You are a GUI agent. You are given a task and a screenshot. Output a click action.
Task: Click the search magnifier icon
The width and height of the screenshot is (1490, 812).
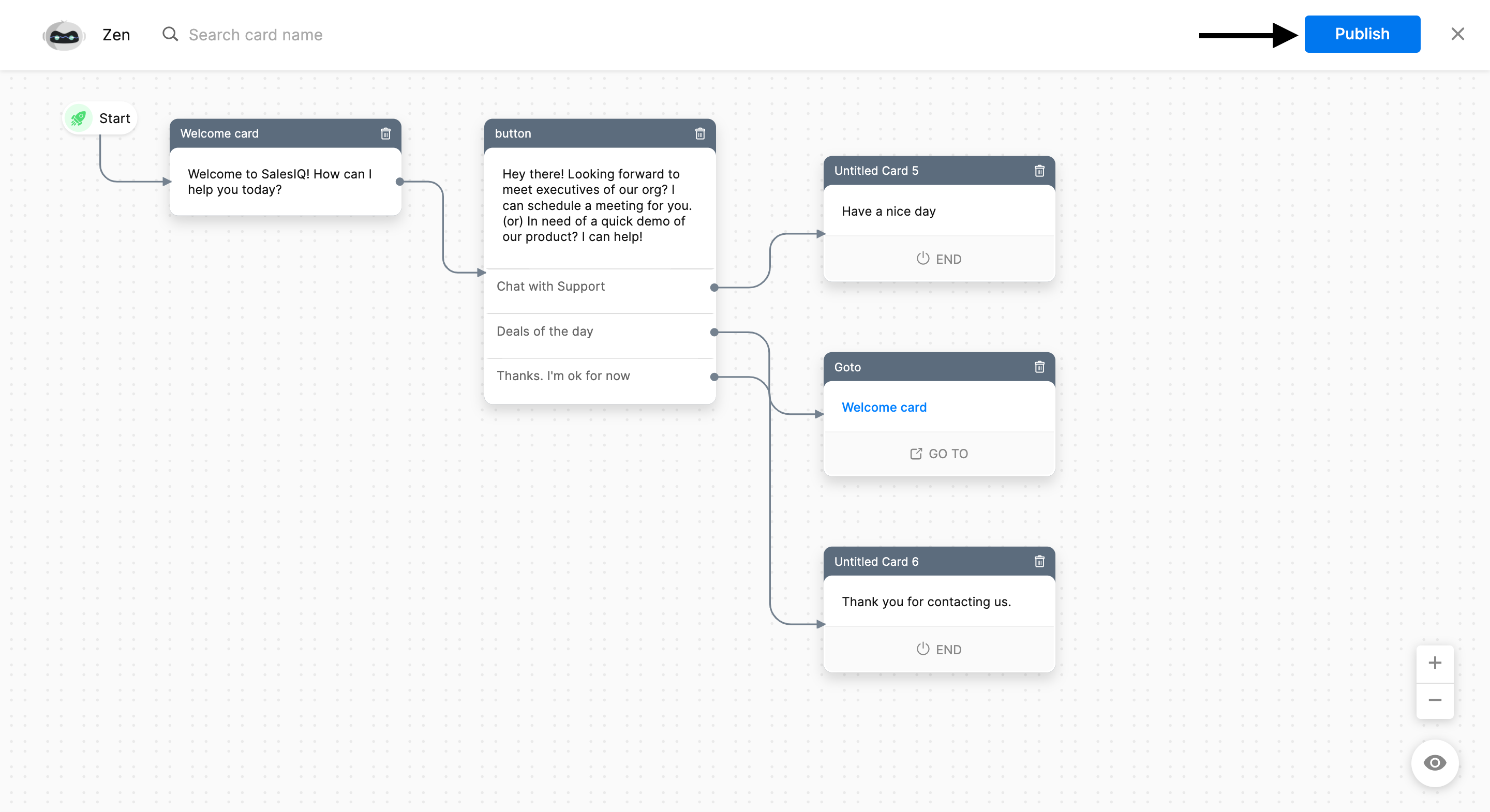pyautogui.click(x=170, y=35)
